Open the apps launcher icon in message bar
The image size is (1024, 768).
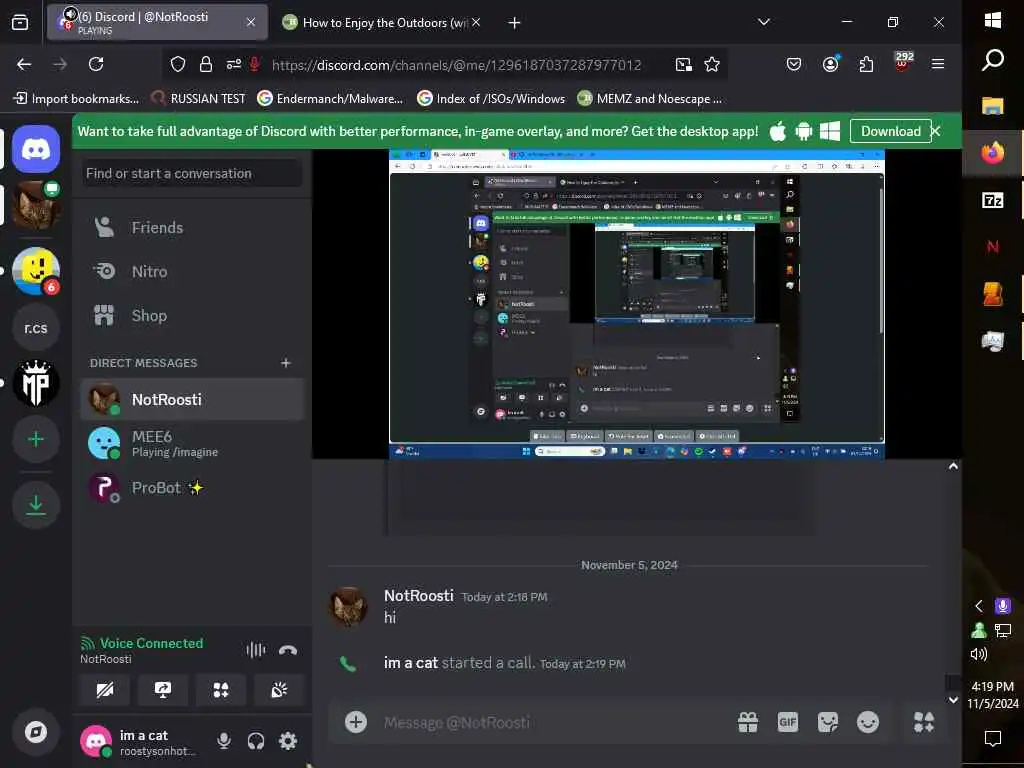point(923,722)
